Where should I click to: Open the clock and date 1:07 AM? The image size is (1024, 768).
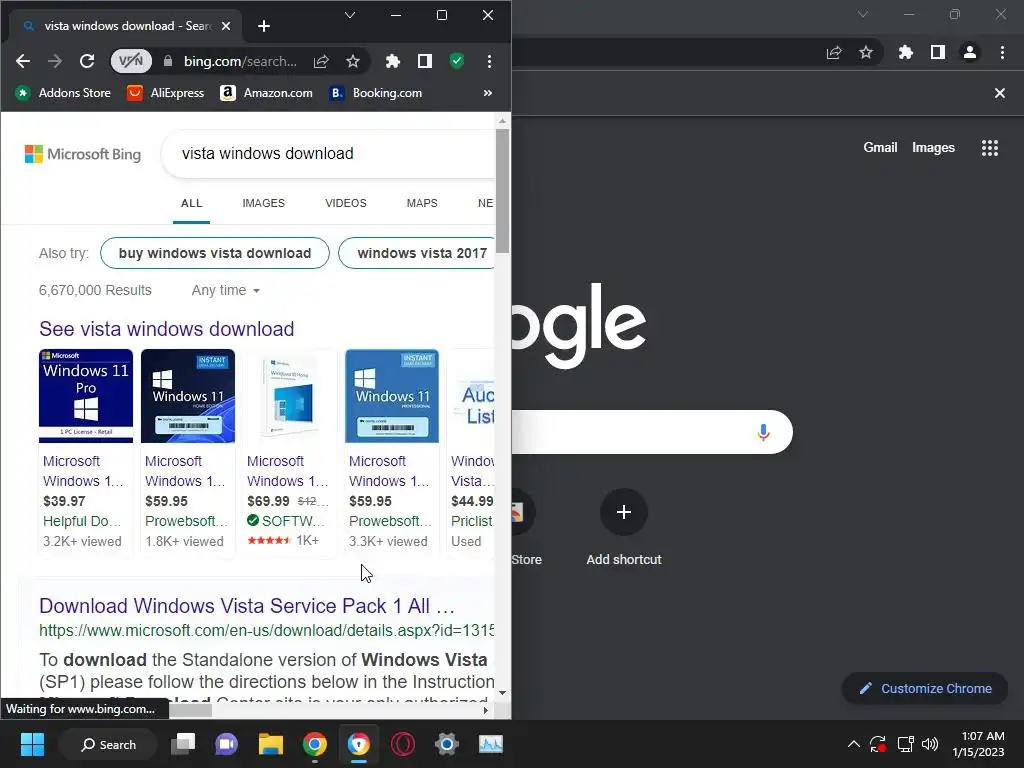978,744
